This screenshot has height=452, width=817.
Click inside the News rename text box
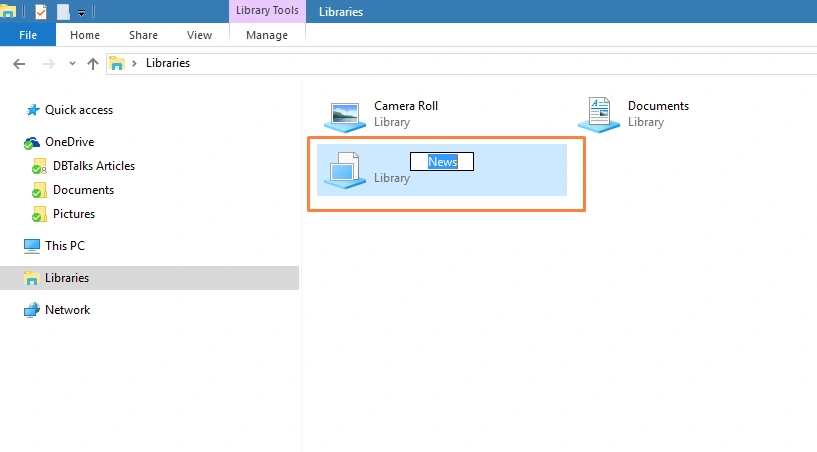pyautogui.click(x=442, y=162)
